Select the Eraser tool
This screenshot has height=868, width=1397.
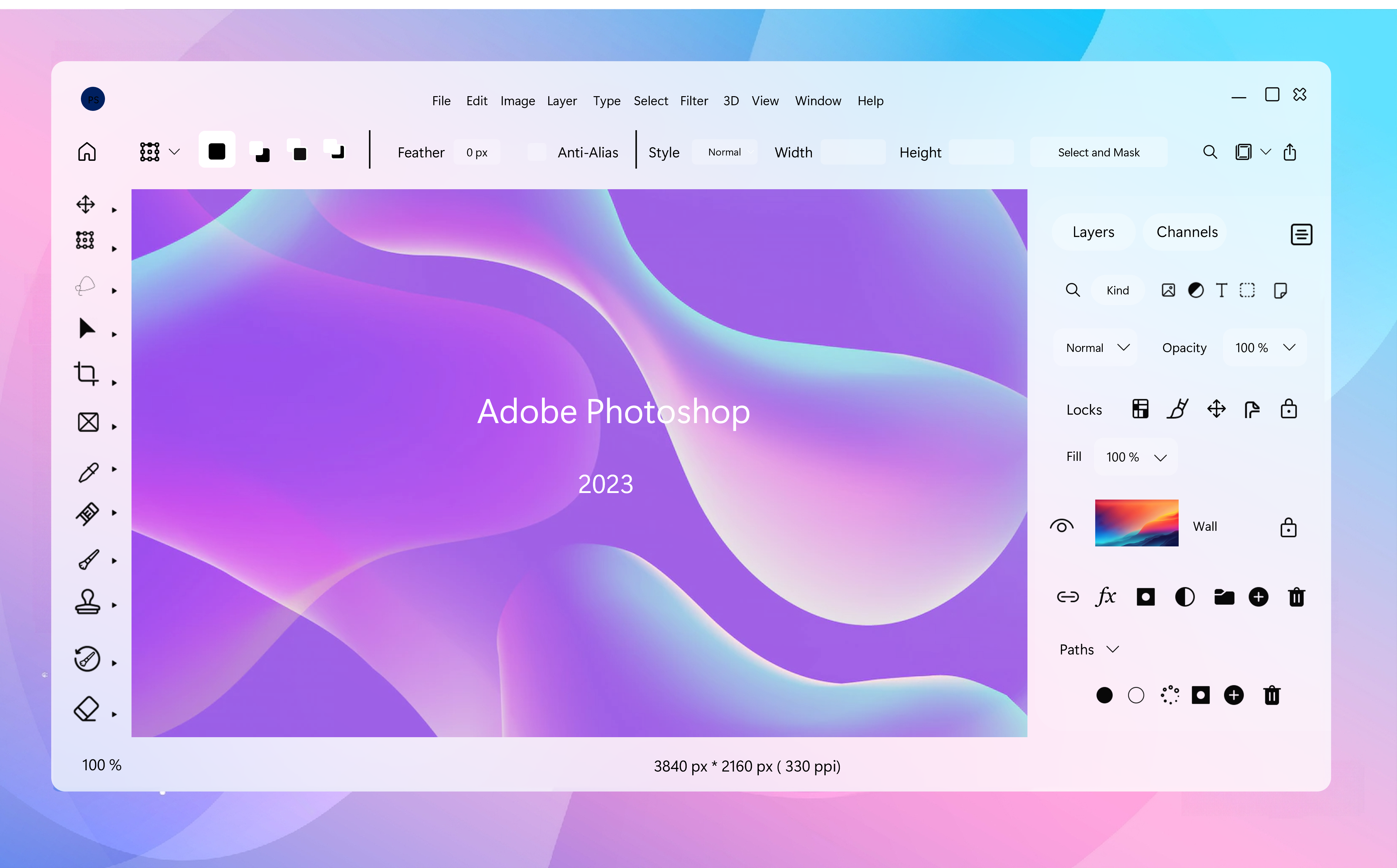87,709
